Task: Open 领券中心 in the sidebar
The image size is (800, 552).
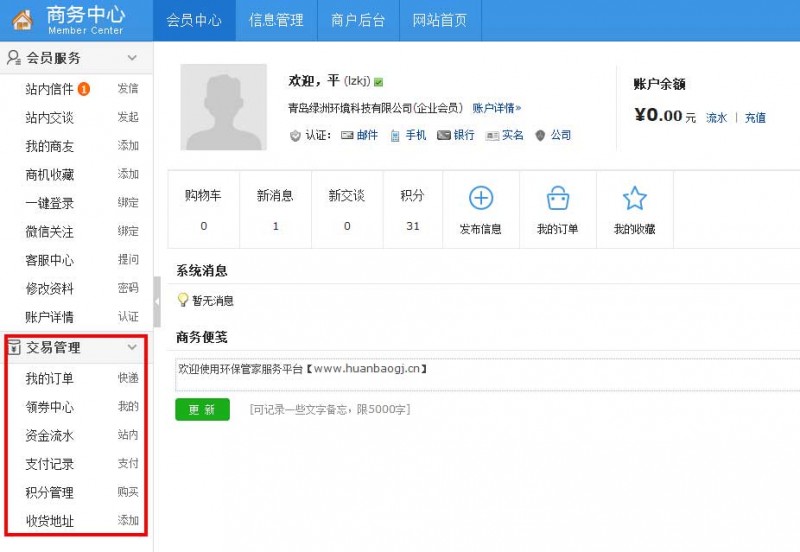Action: click(49, 407)
